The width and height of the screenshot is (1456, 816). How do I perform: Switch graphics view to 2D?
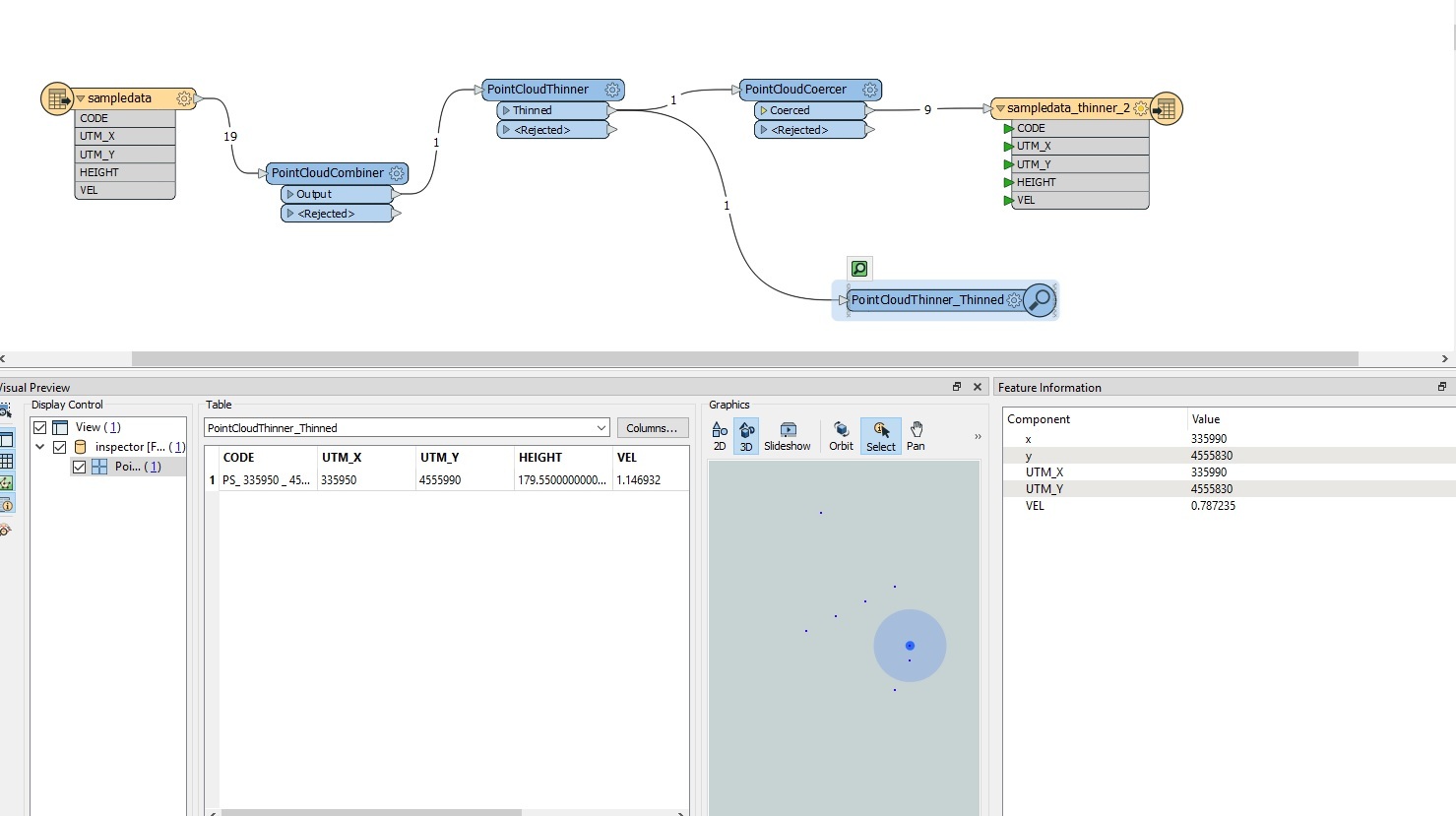click(720, 436)
